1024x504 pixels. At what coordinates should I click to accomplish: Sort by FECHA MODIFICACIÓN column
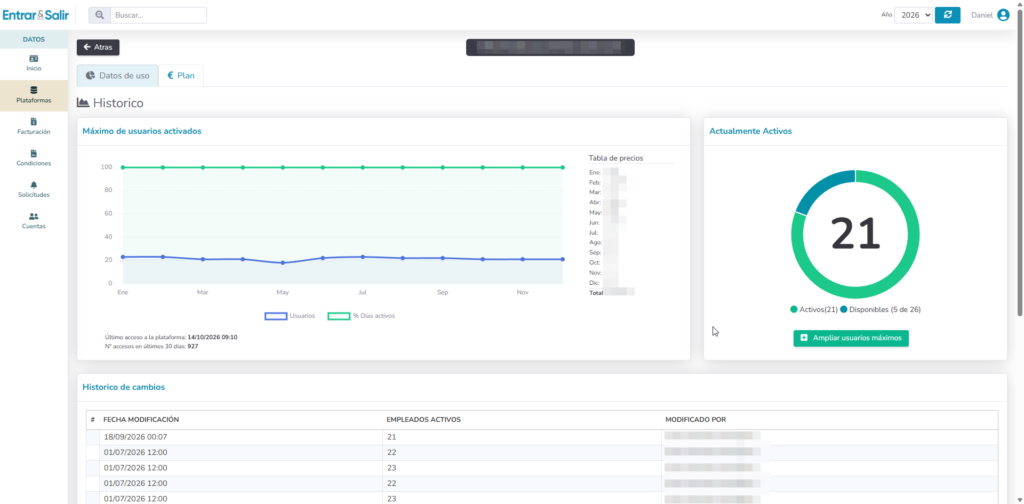[x=141, y=419]
